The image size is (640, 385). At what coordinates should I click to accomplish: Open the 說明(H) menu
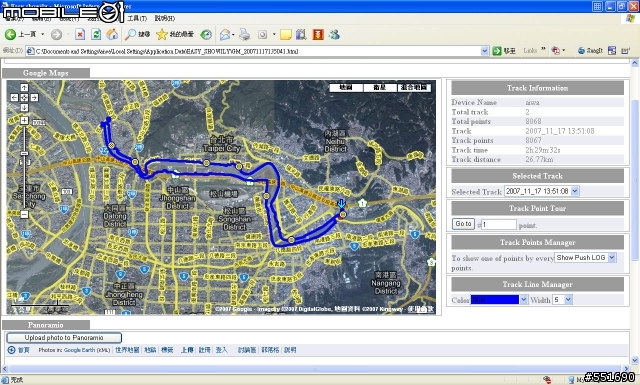pyautogui.click(x=164, y=18)
